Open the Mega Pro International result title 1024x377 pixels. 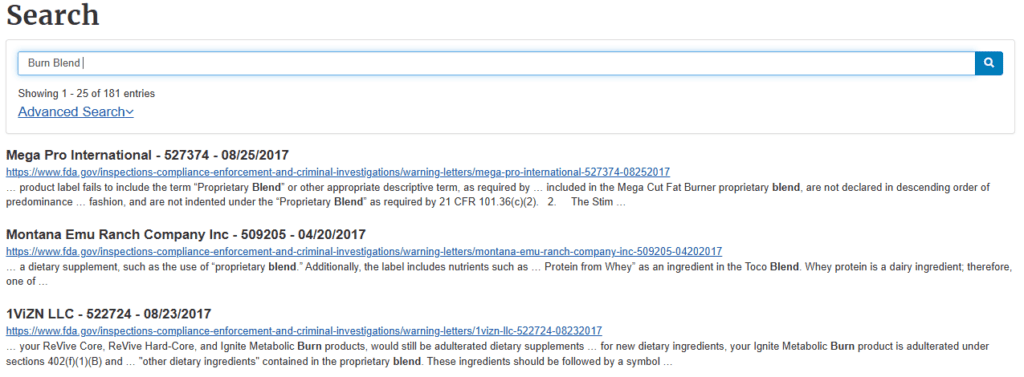click(147, 156)
